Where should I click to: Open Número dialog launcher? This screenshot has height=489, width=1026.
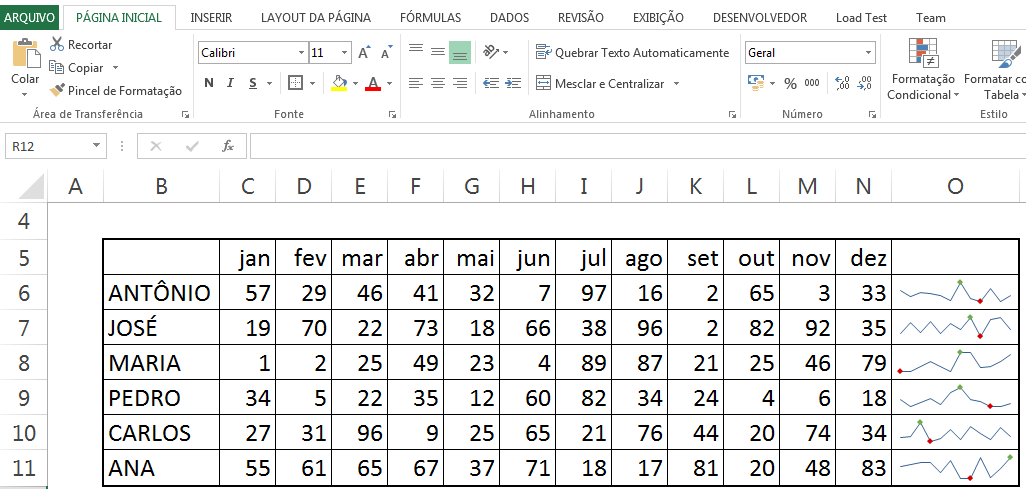pos(872,115)
